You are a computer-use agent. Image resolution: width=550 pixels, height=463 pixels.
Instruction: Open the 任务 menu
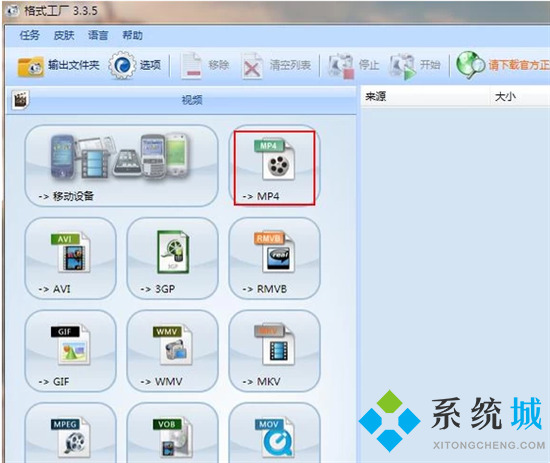click(29, 35)
